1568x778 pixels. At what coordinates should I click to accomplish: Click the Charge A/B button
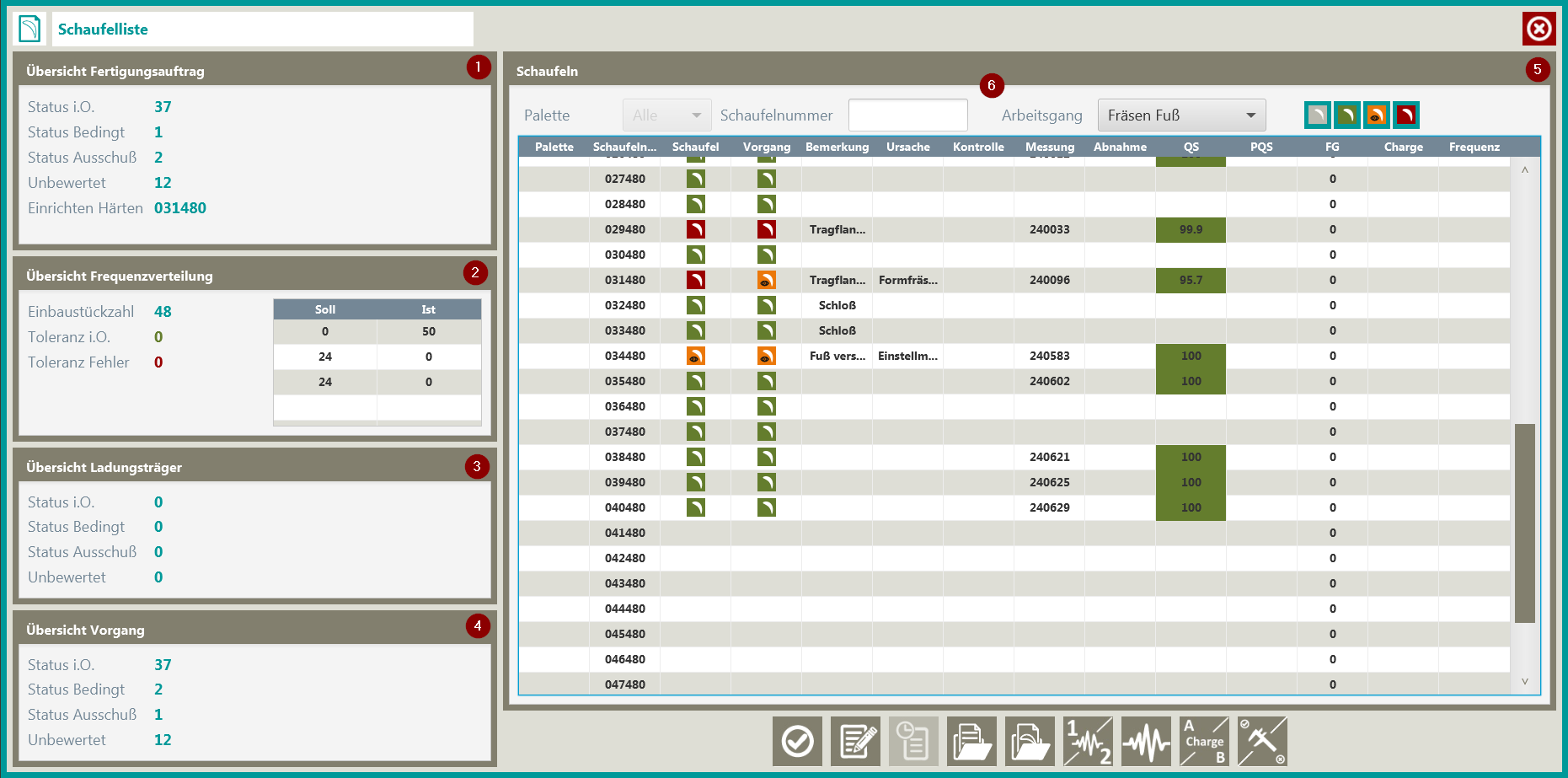[x=1204, y=742]
